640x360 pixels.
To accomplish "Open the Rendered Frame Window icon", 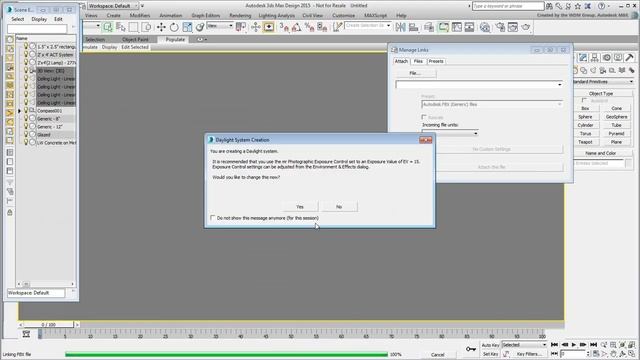I will pyautogui.click(x=513, y=27).
